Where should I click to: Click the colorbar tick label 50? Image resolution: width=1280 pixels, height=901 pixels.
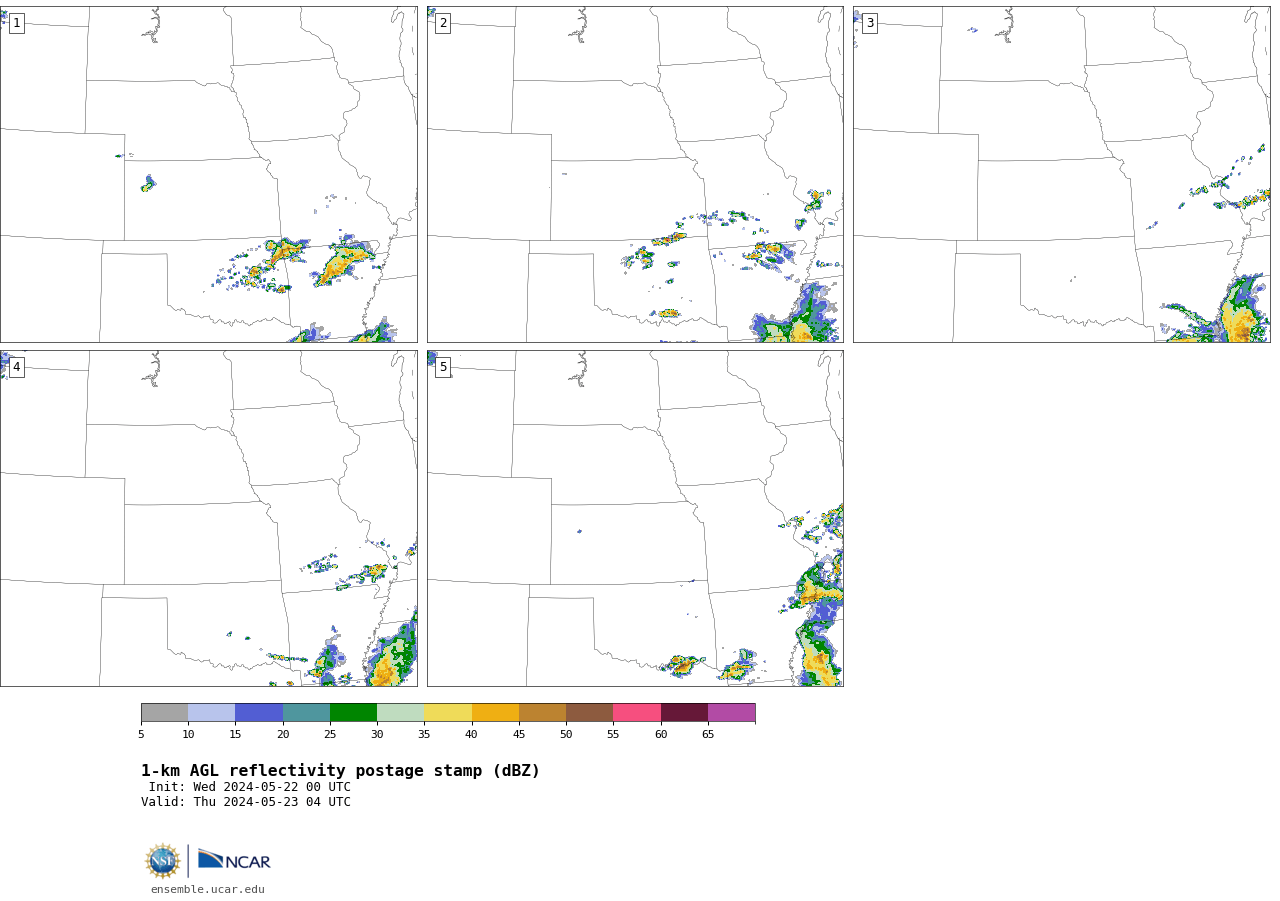click(566, 735)
